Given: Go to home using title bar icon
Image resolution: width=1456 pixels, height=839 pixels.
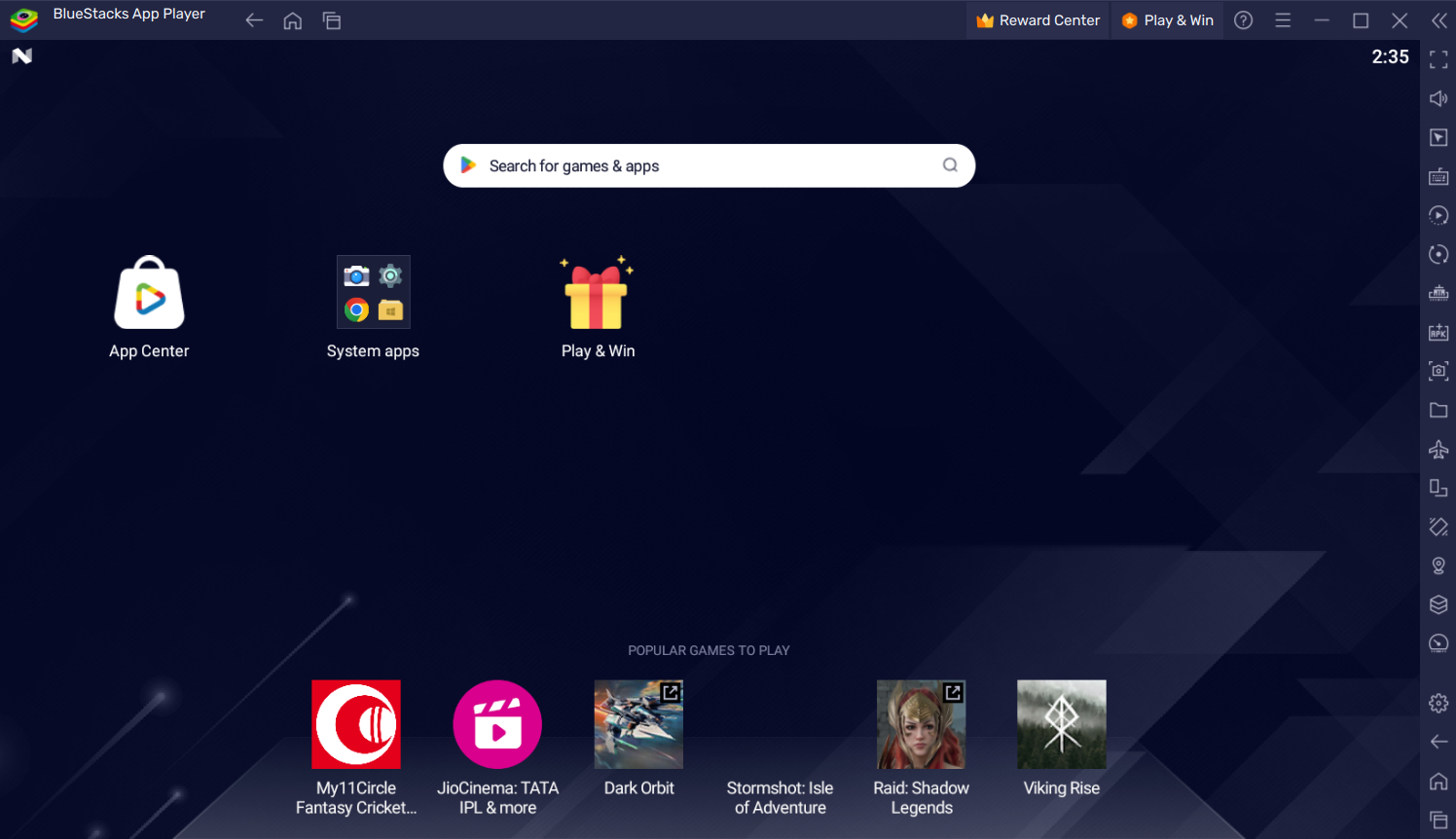Looking at the screenshot, I should [293, 20].
